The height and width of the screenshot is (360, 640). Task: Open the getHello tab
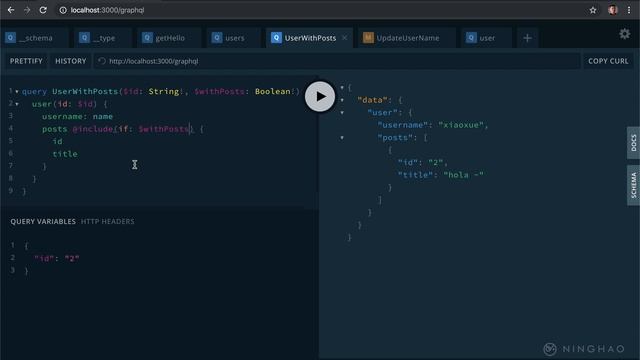click(169, 38)
